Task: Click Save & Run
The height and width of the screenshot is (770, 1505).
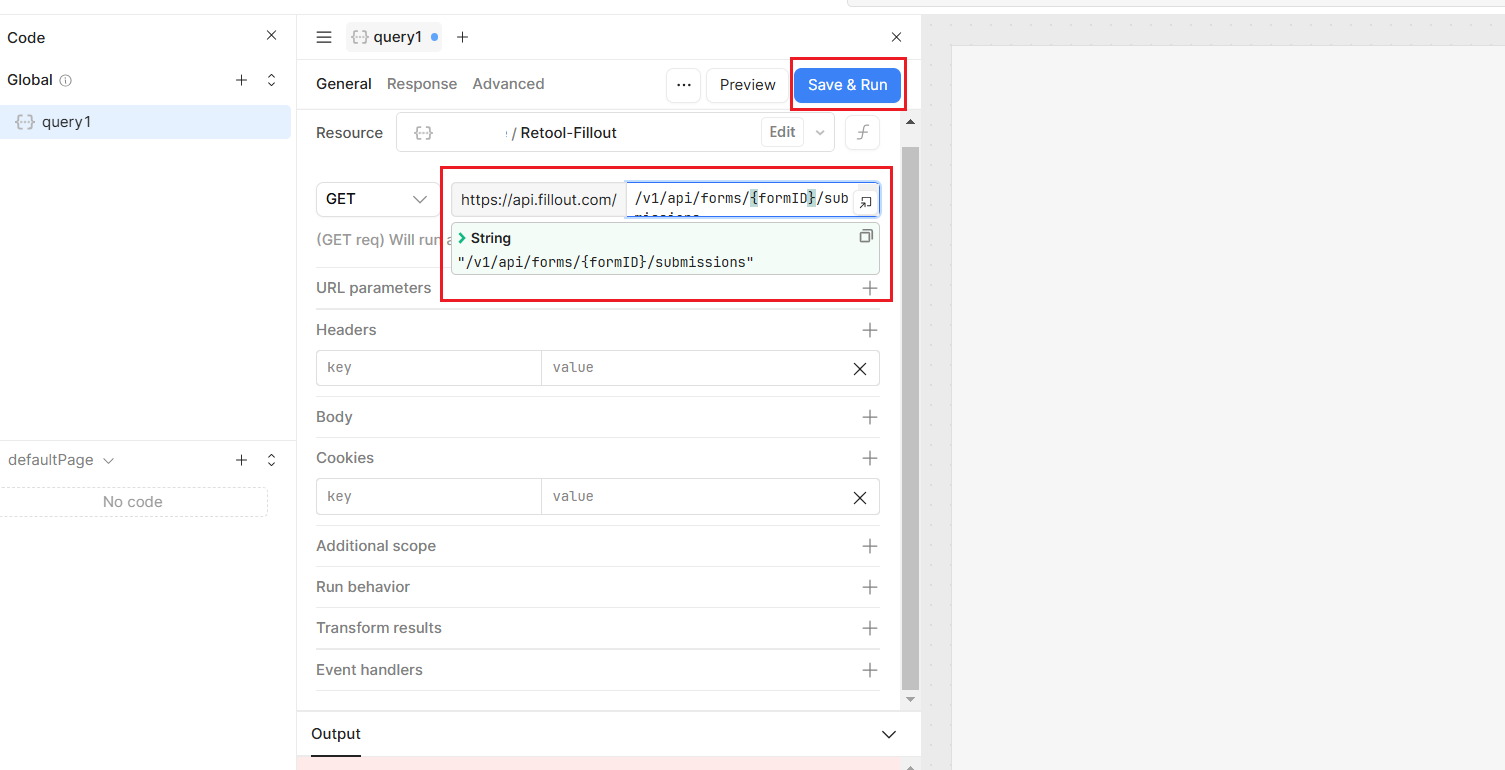Action: [x=847, y=85]
